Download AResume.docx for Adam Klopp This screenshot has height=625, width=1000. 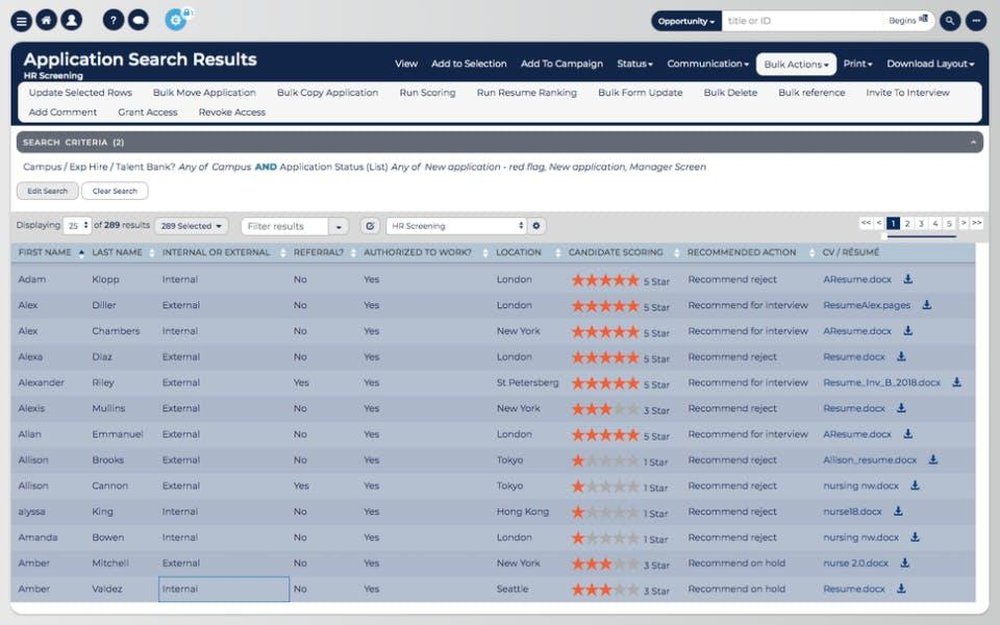click(x=908, y=279)
